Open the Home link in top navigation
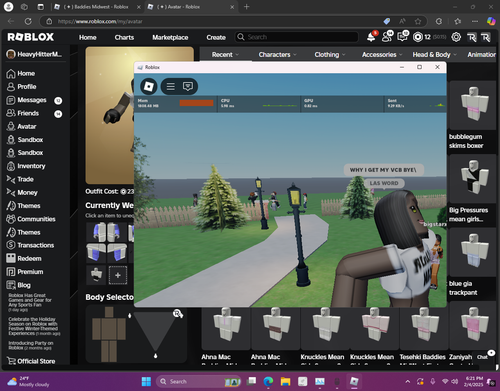The height and width of the screenshot is (391, 500). pyautogui.click(x=88, y=37)
